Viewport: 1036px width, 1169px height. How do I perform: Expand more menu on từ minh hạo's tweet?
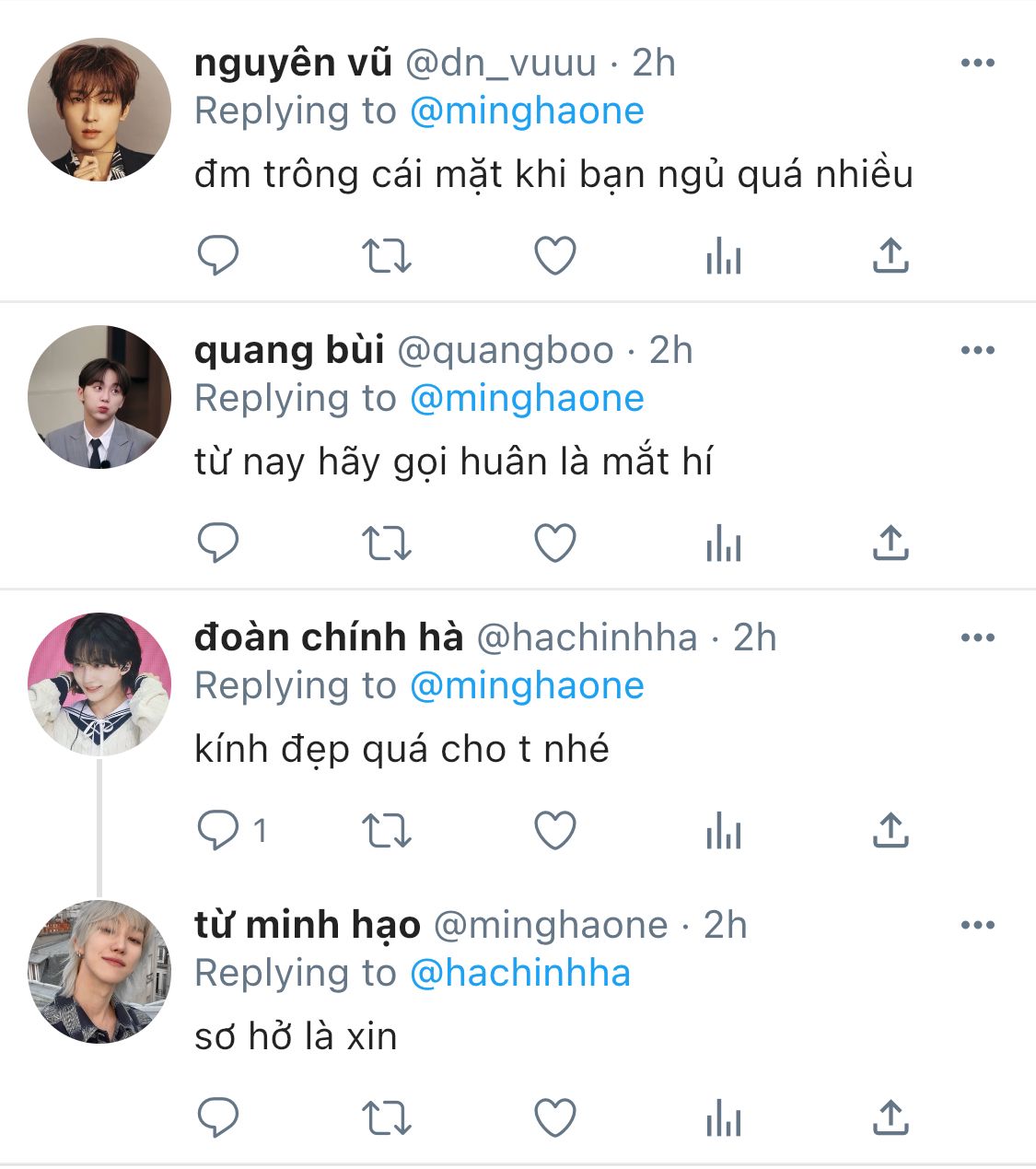[x=977, y=925]
